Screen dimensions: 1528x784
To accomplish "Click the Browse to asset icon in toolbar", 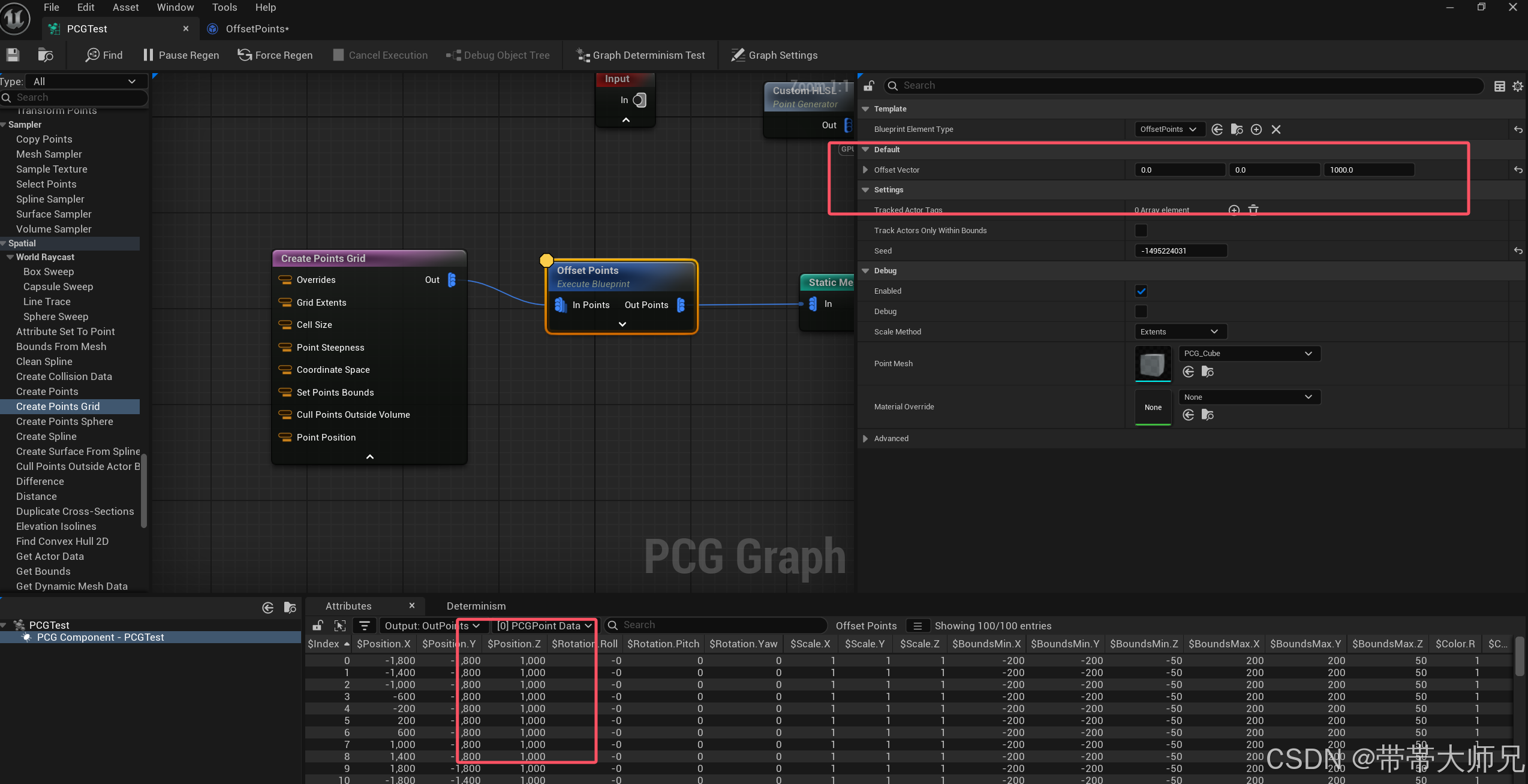I will (46, 55).
